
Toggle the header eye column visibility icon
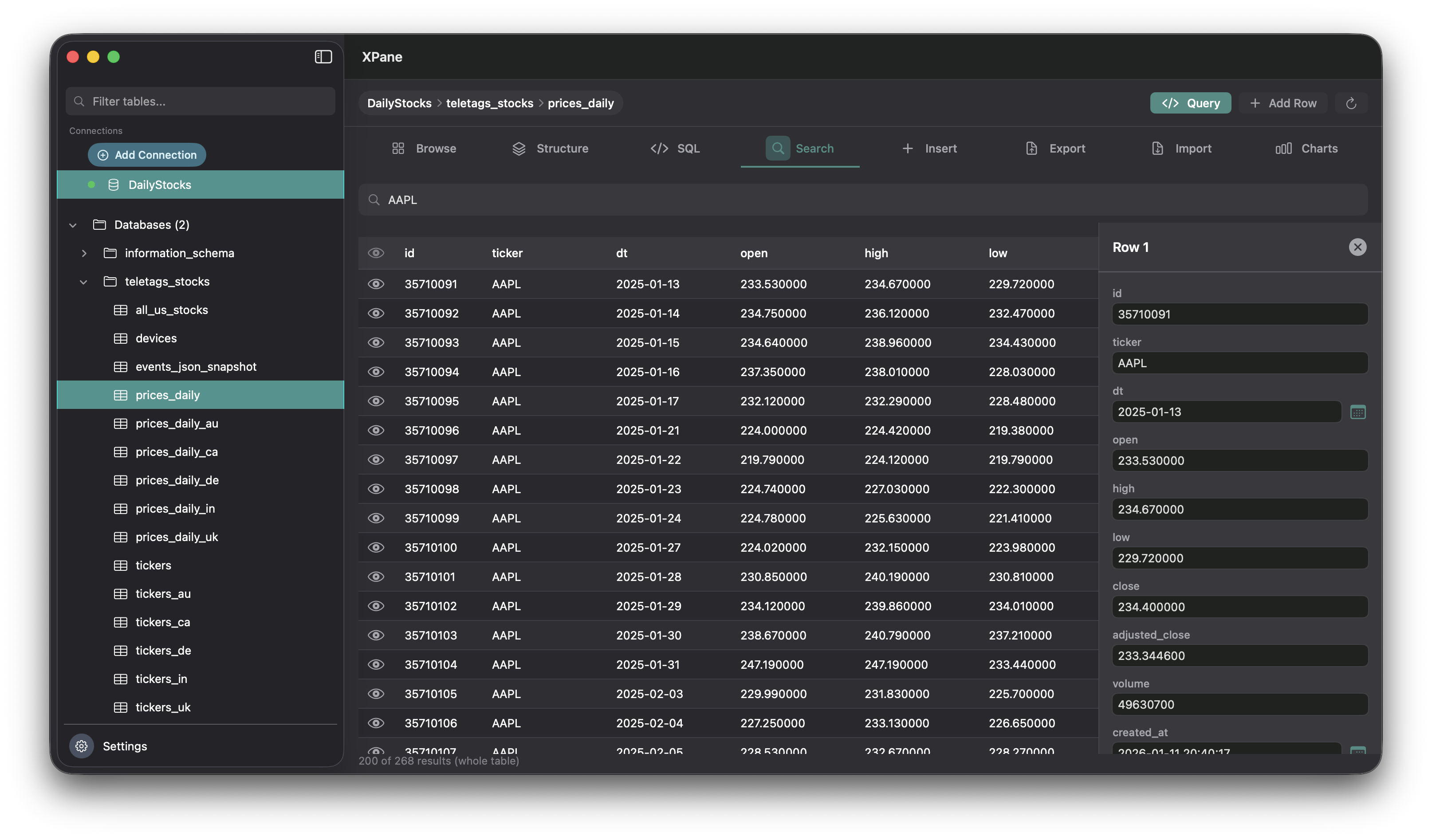(376, 253)
